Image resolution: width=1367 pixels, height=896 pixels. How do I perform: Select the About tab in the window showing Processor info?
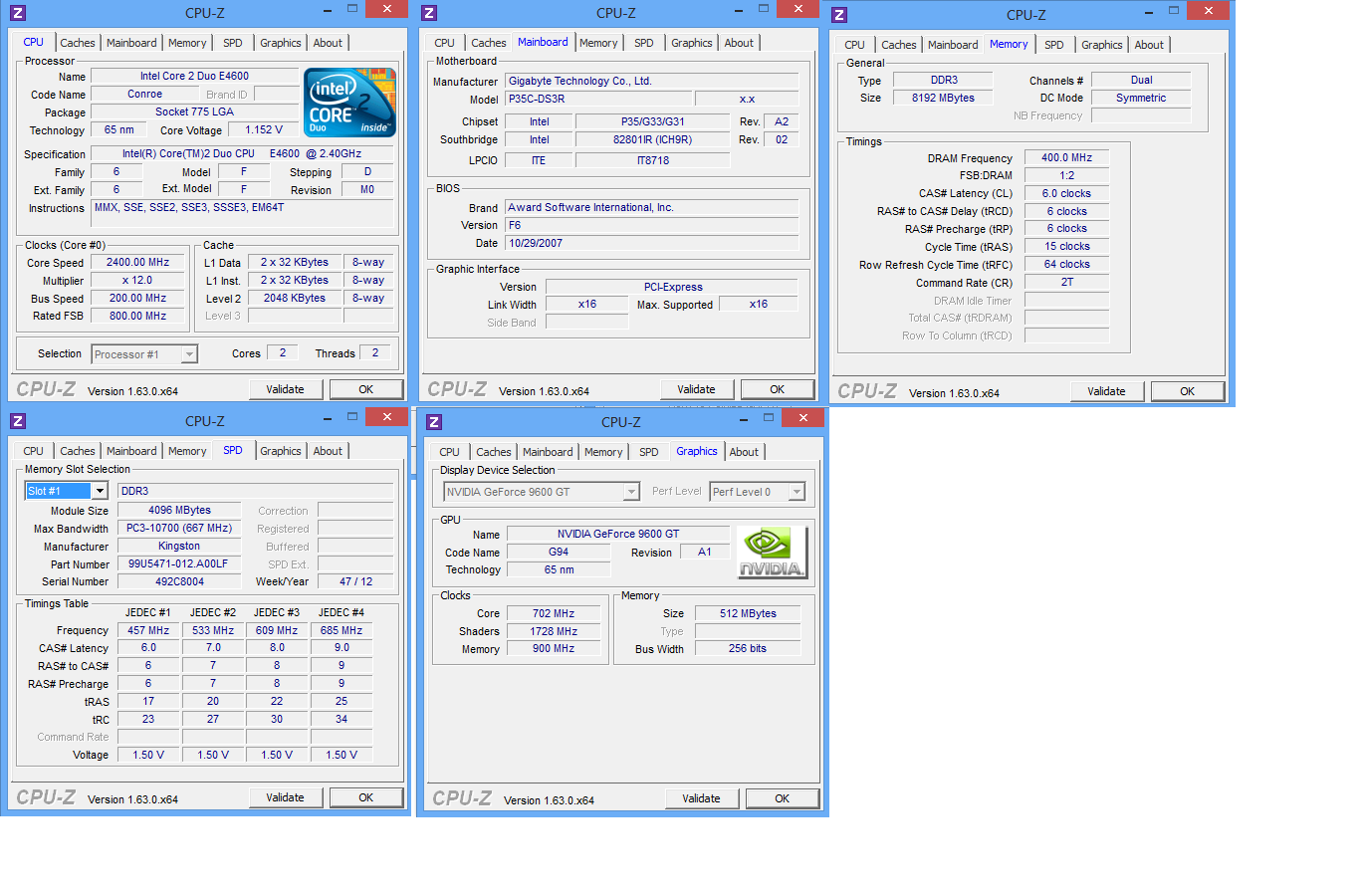(x=328, y=43)
